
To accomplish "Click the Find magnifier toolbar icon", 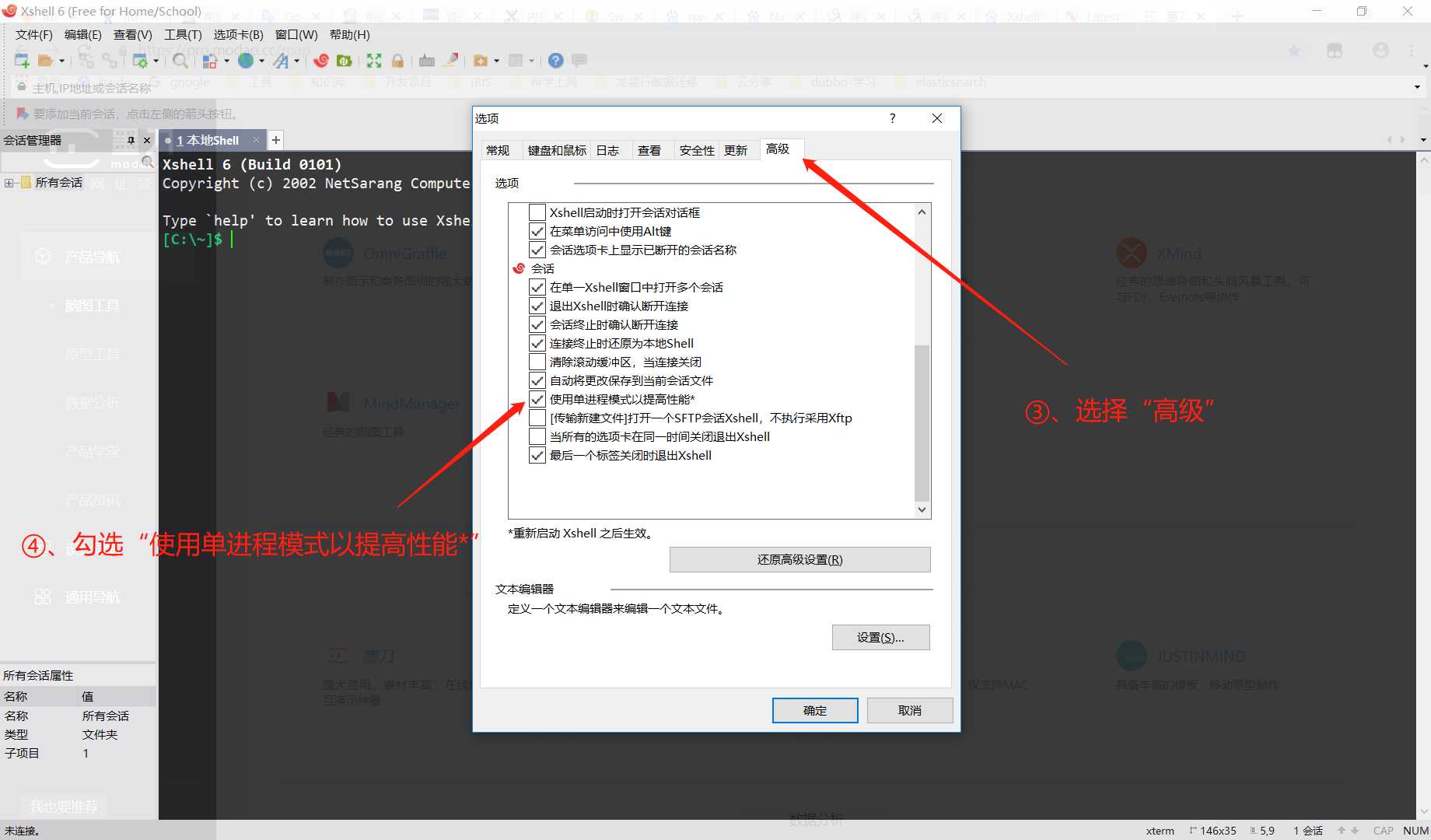I will 180,61.
